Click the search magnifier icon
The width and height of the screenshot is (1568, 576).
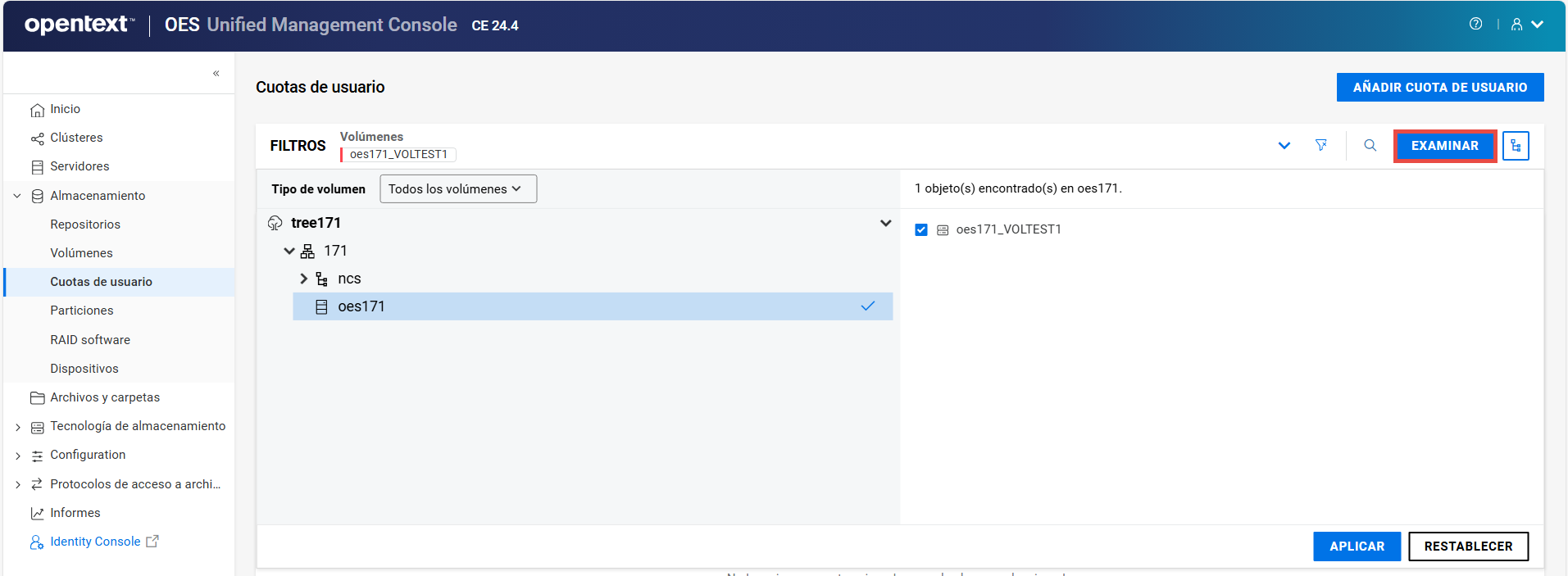1370,145
